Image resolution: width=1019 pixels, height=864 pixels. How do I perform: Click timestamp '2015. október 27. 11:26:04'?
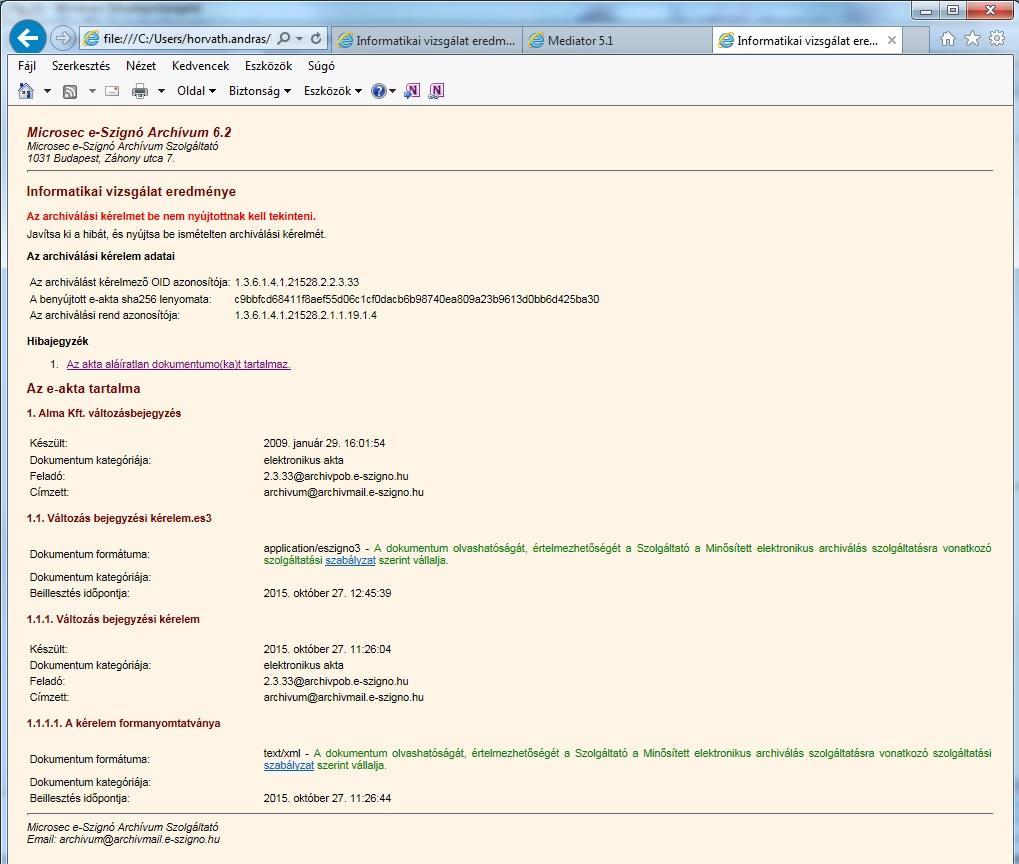point(328,649)
